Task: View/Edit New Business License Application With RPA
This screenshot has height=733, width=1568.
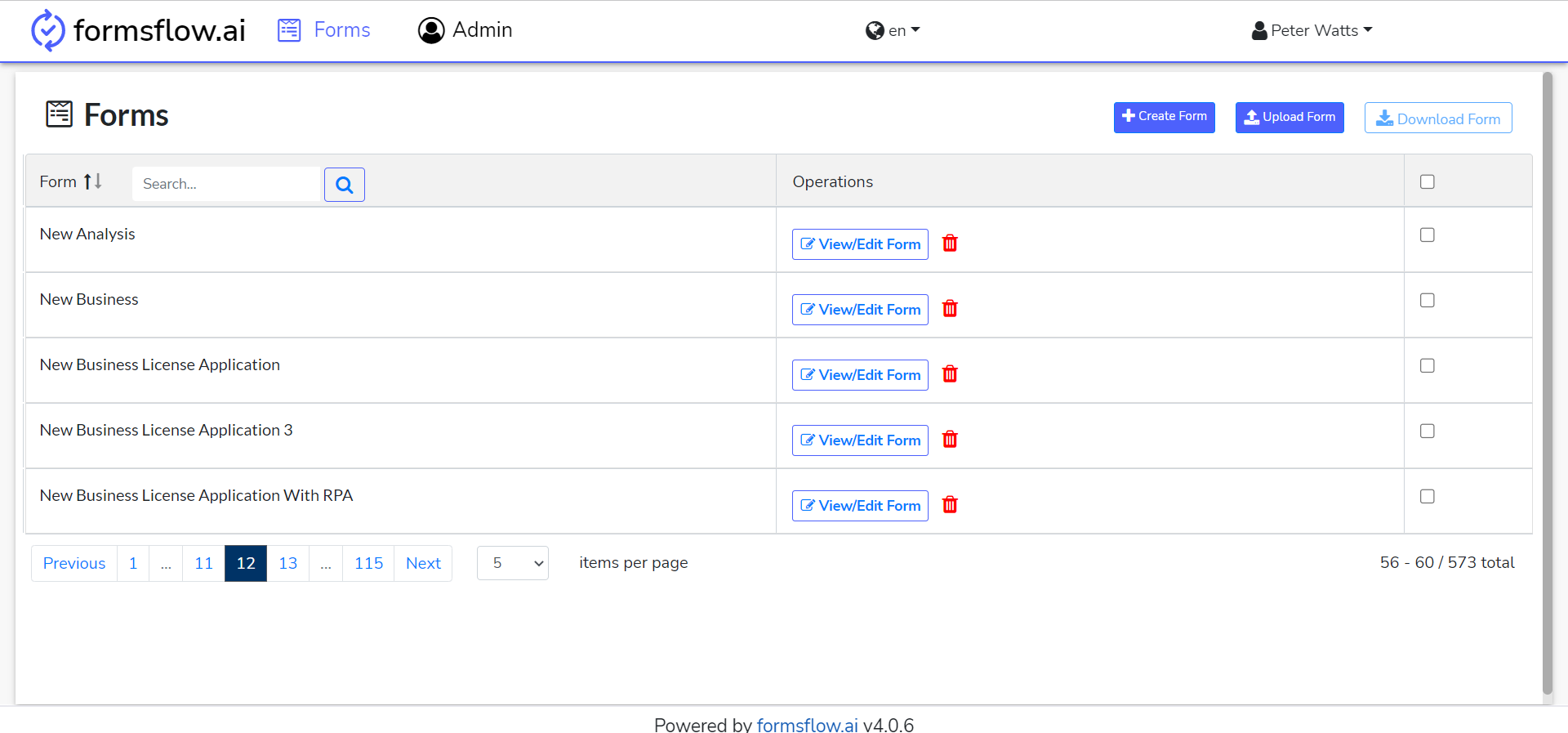Action: point(860,506)
